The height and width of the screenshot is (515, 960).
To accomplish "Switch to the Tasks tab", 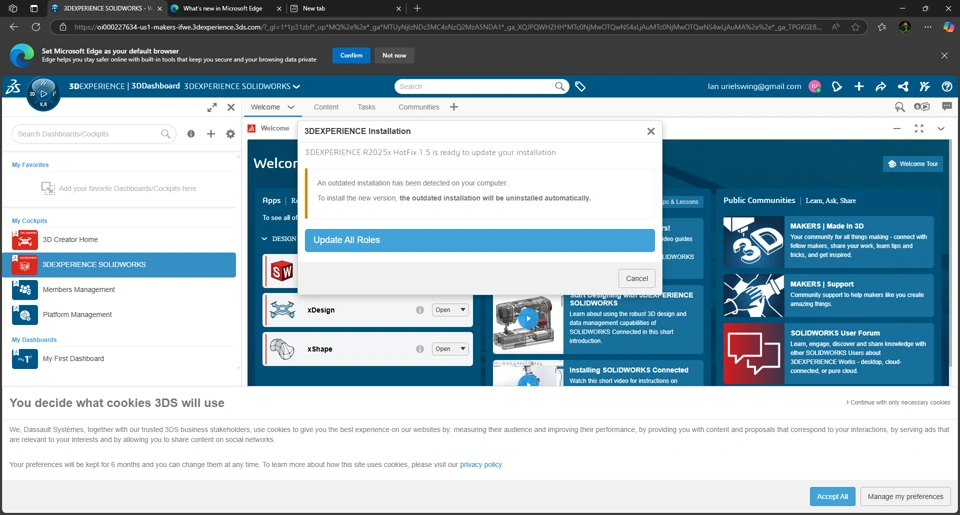I will click(x=366, y=107).
